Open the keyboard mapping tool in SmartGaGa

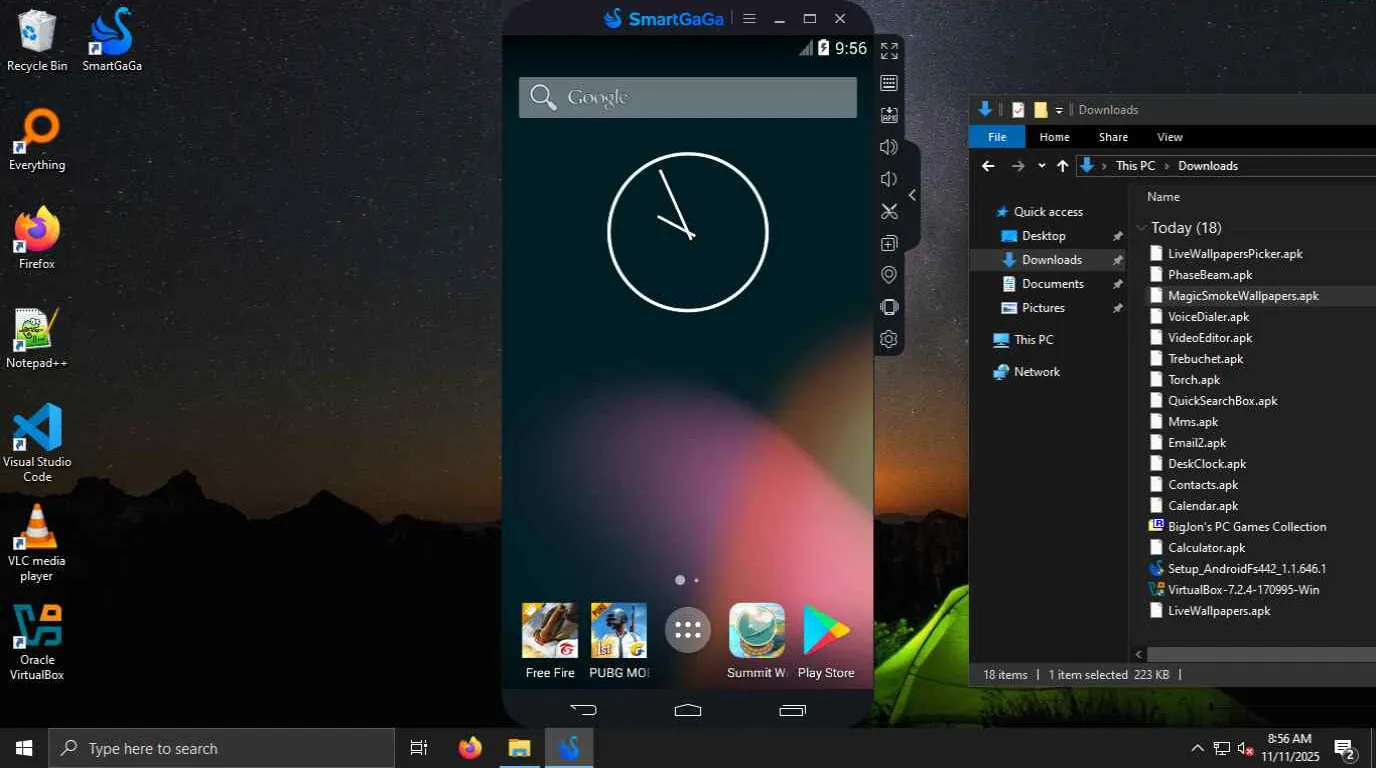click(x=889, y=83)
